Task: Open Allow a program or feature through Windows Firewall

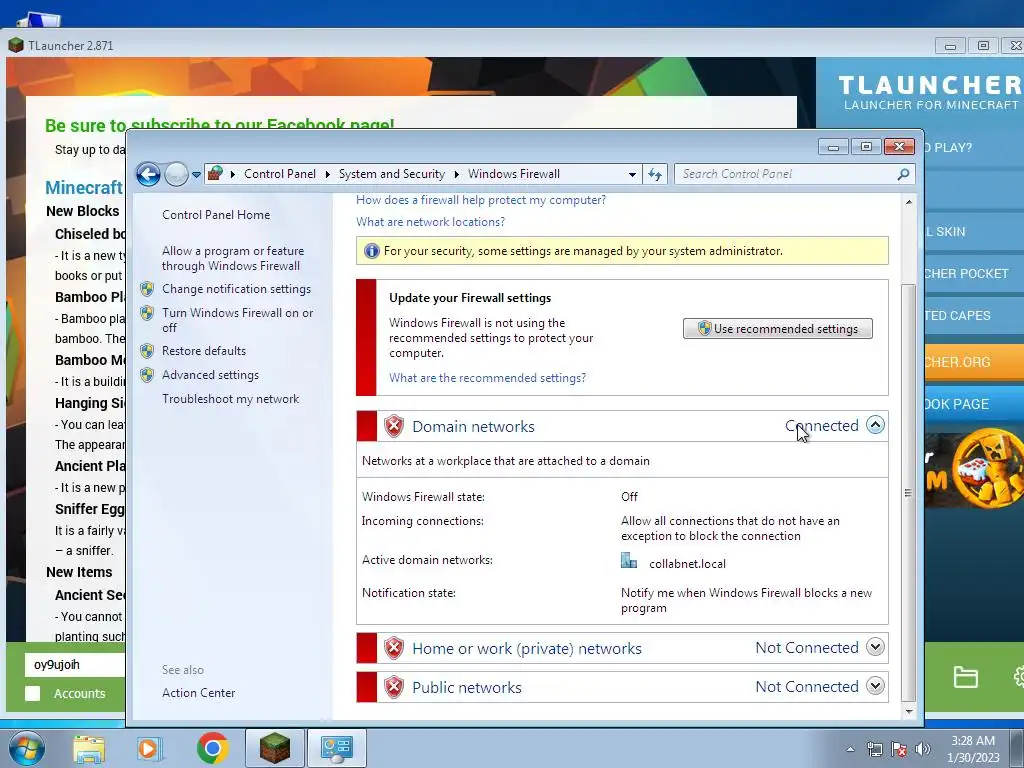Action: pos(232,259)
